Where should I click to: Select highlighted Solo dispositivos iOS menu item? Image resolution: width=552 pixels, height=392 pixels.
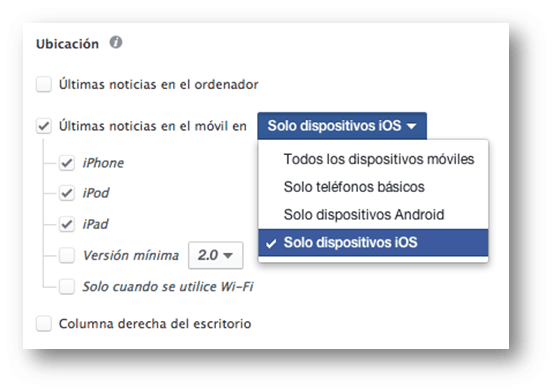click(373, 242)
